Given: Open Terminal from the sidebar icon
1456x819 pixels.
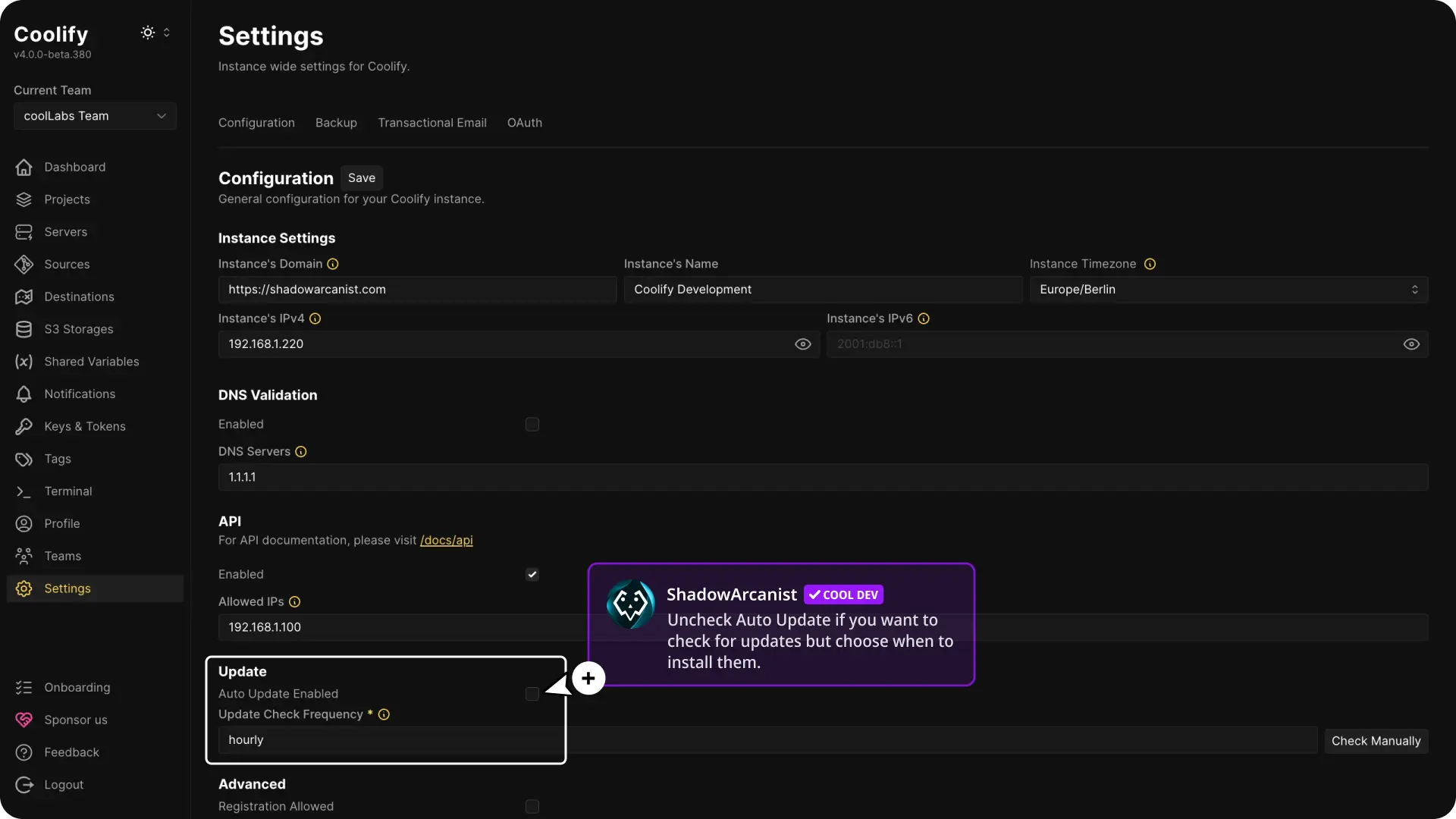Looking at the screenshot, I should click(x=24, y=491).
